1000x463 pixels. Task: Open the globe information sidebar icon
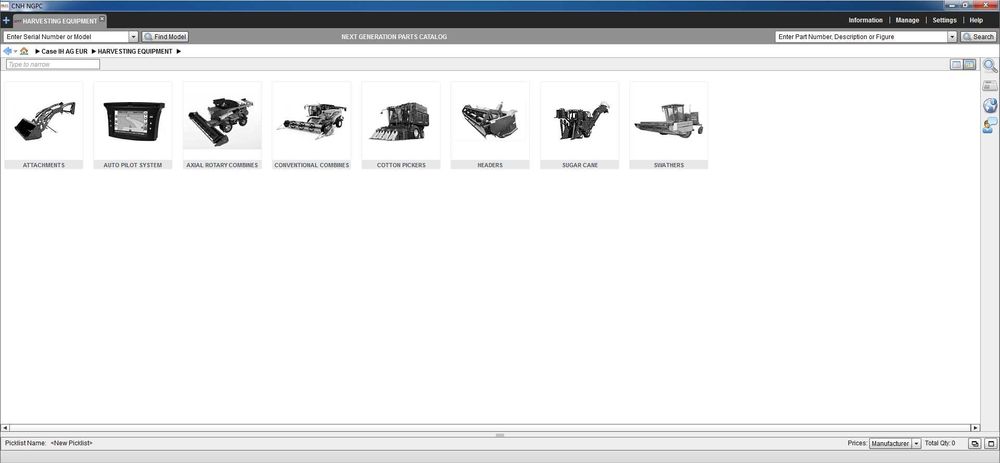[990, 106]
